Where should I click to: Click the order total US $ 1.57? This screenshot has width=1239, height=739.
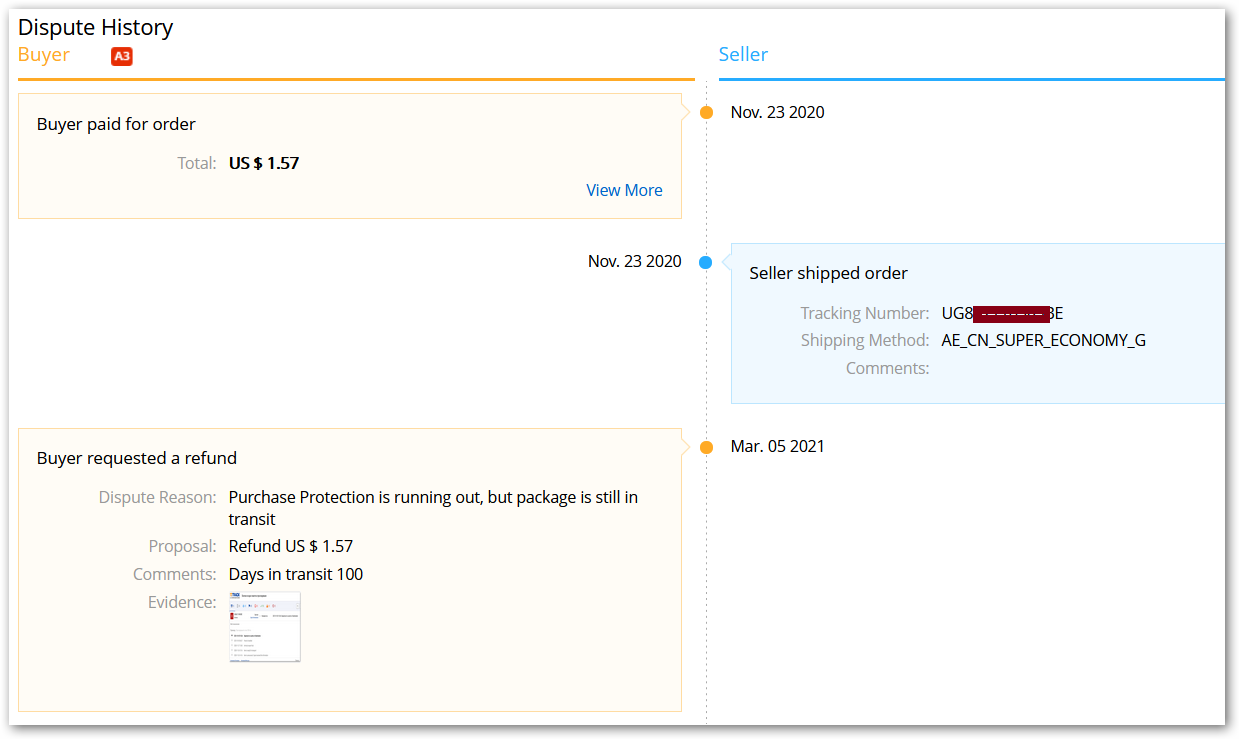click(x=264, y=163)
